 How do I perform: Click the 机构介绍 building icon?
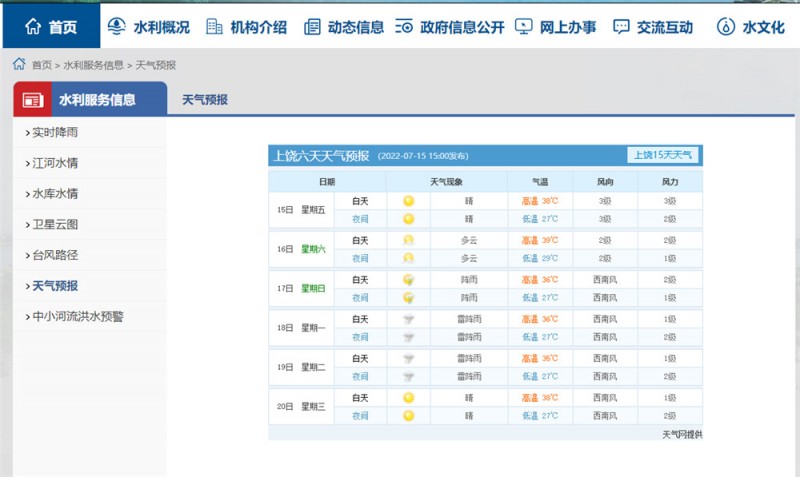point(214,27)
